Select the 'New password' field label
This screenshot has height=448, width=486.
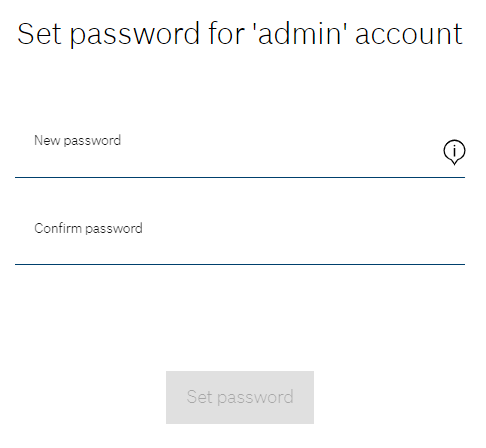tap(77, 141)
